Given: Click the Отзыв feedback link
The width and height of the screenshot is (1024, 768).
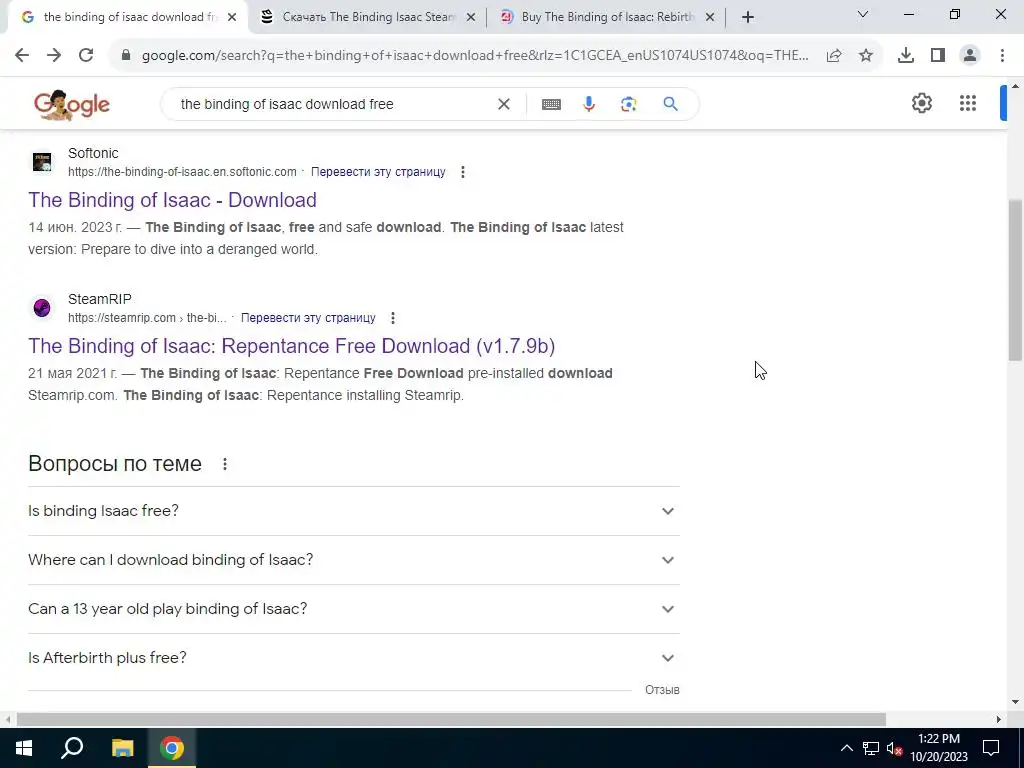Looking at the screenshot, I should point(662,690).
